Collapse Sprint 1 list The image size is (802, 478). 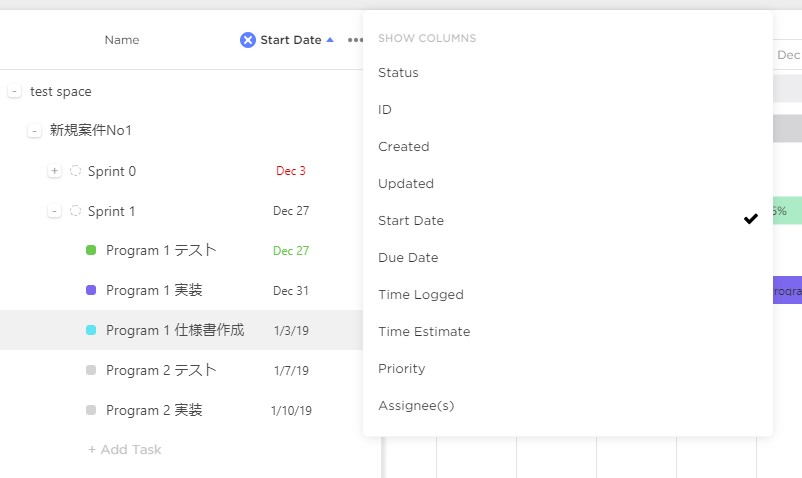pos(54,211)
